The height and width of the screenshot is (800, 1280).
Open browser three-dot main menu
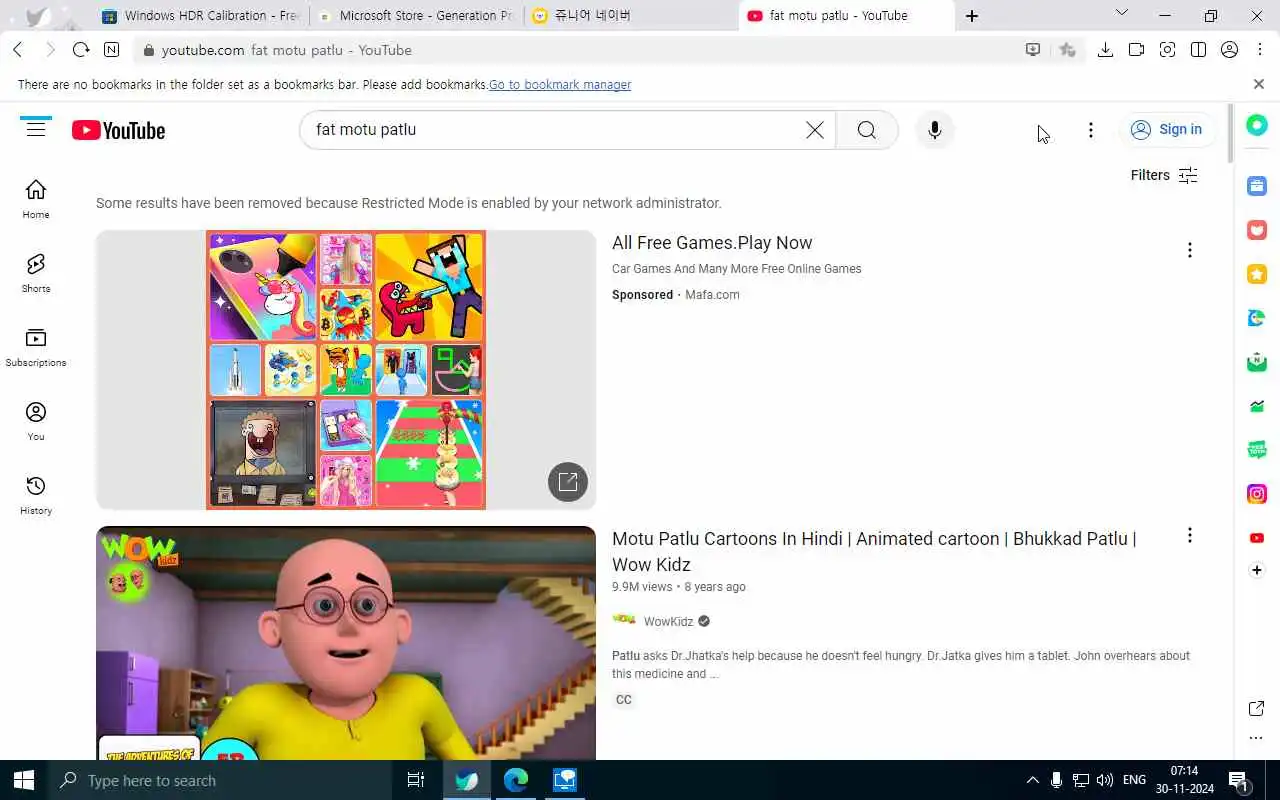1261,50
